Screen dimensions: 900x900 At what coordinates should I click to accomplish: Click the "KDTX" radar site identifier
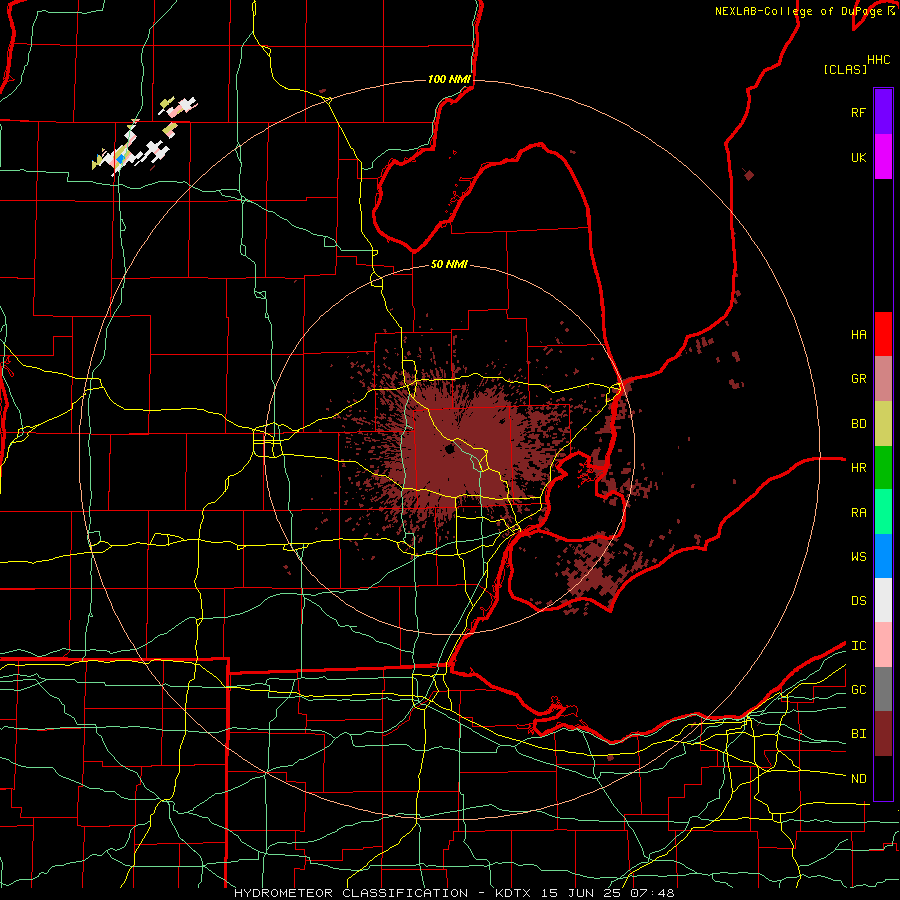click(x=513, y=893)
